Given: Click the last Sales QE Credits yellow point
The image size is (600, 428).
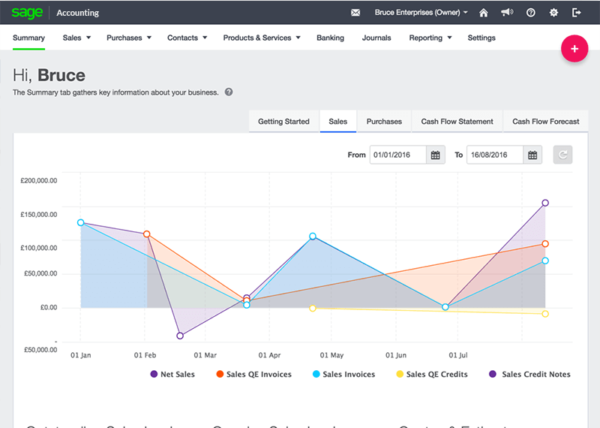Looking at the screenshot, I should [x=545, y=314].
